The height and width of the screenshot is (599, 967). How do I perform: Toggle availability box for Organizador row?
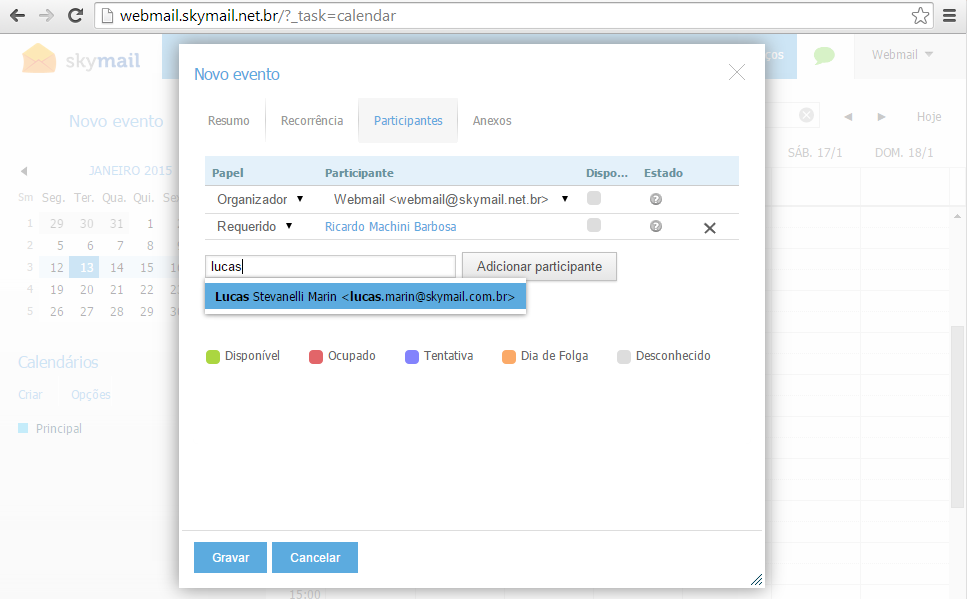point(594,198)
